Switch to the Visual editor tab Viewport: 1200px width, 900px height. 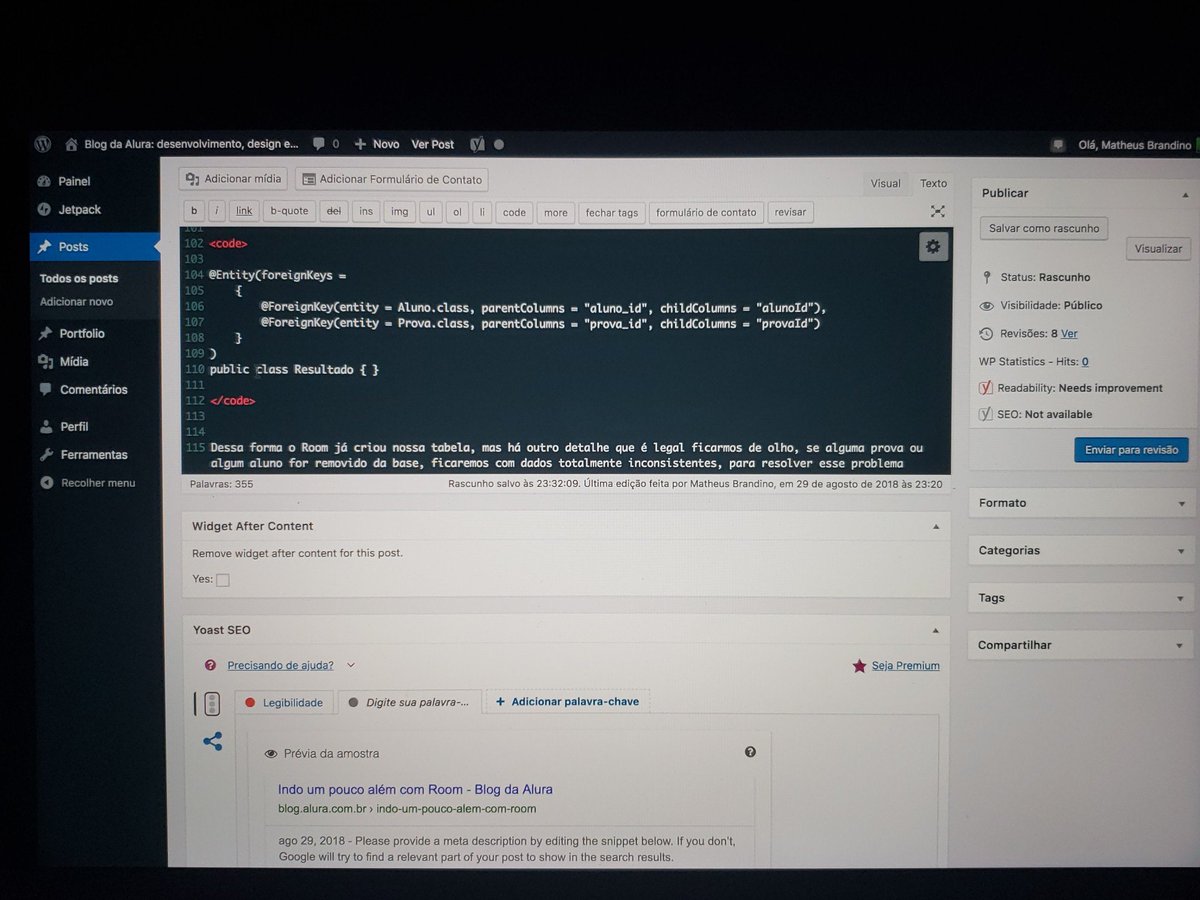[x=885, y=183]
